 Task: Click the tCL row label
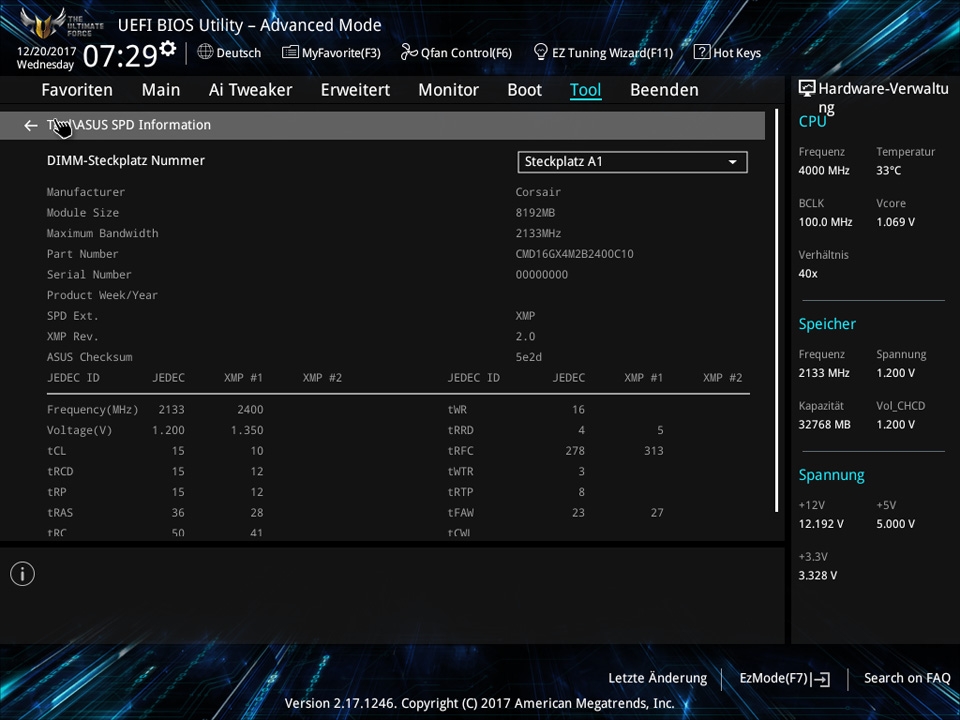[x=56, y=451]
